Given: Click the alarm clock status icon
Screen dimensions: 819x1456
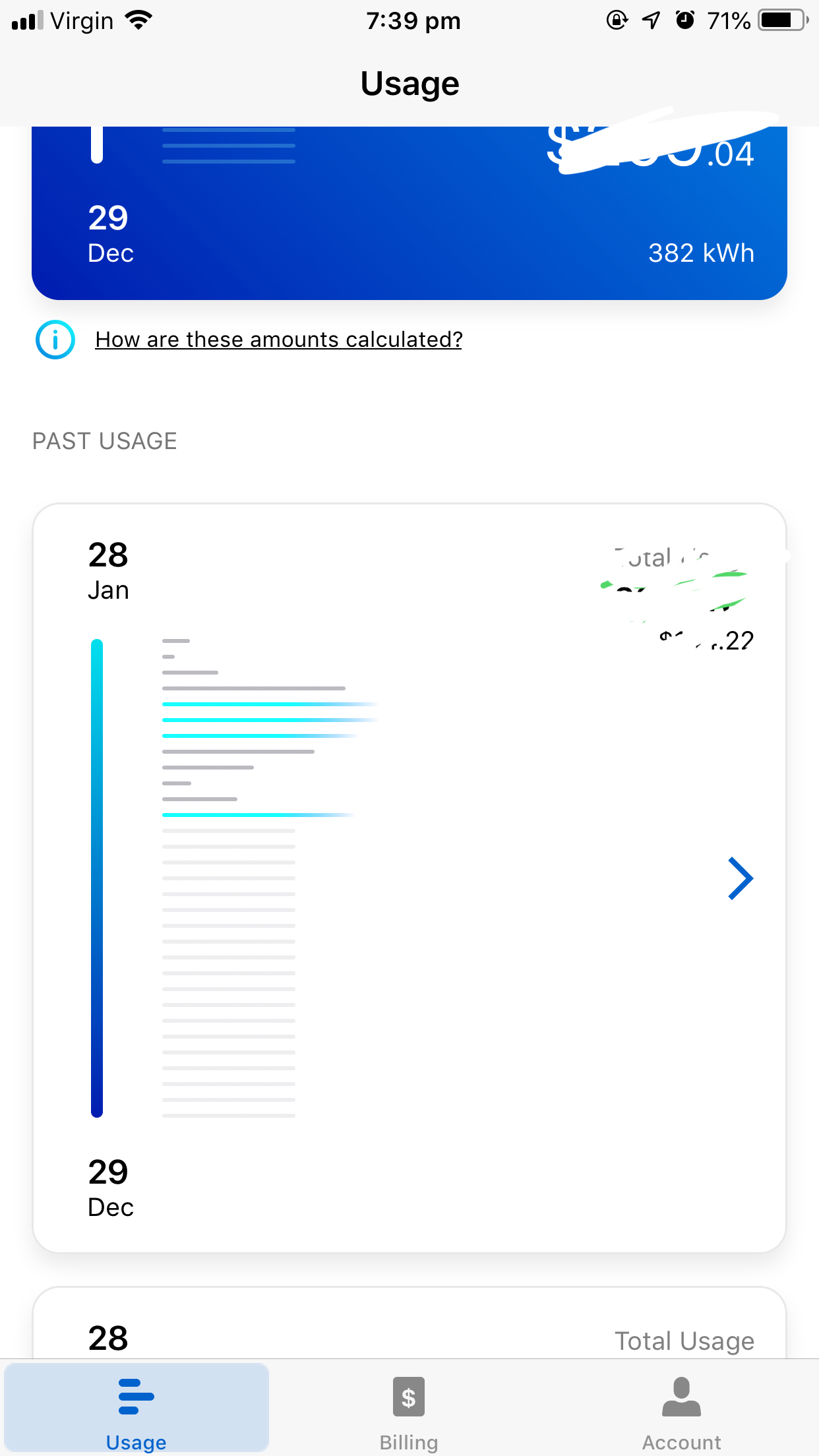Looking at the screenshot, I should point(686,20).
